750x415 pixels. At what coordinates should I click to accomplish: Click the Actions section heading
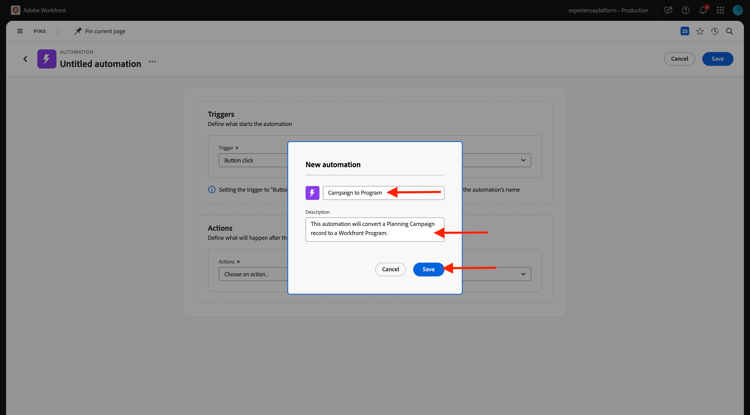pyautogui.click(x=220, y=228)
